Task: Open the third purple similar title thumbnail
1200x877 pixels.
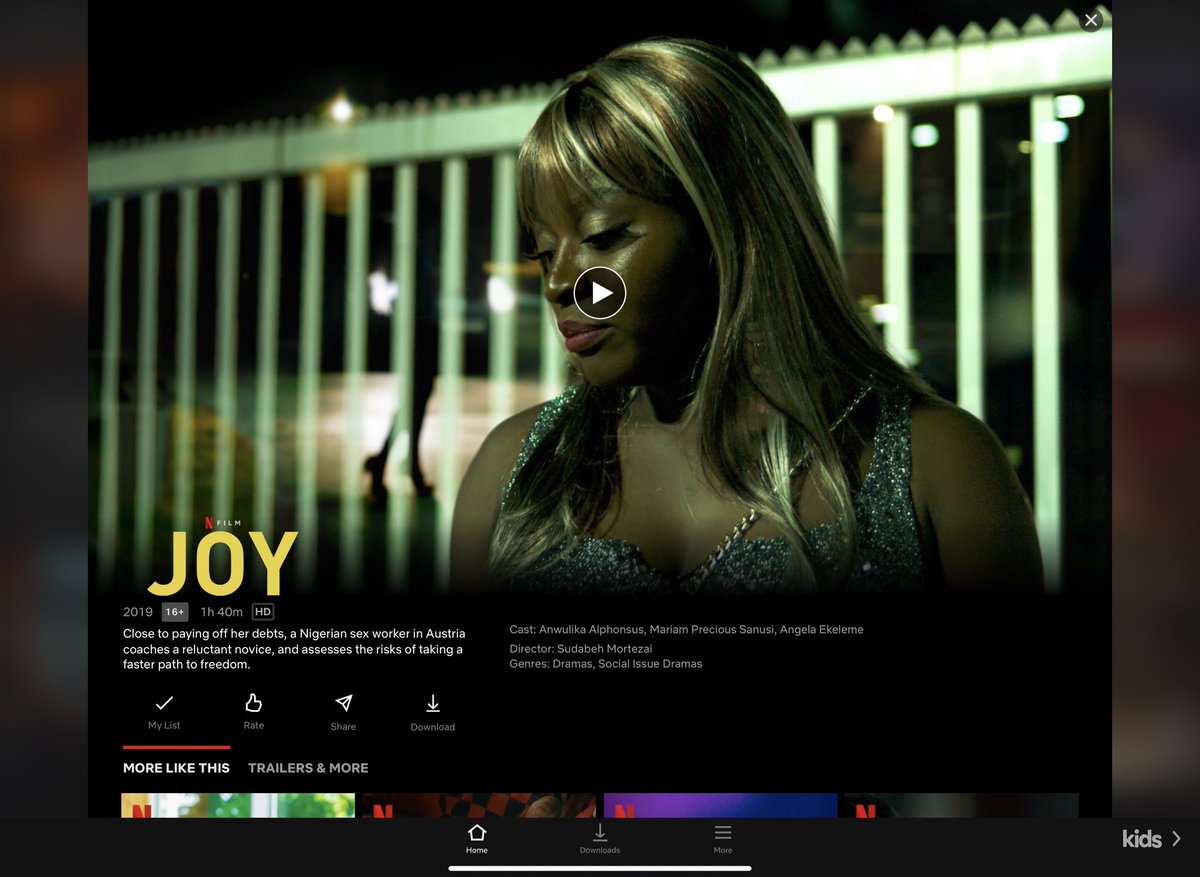Action: point(721,806)
